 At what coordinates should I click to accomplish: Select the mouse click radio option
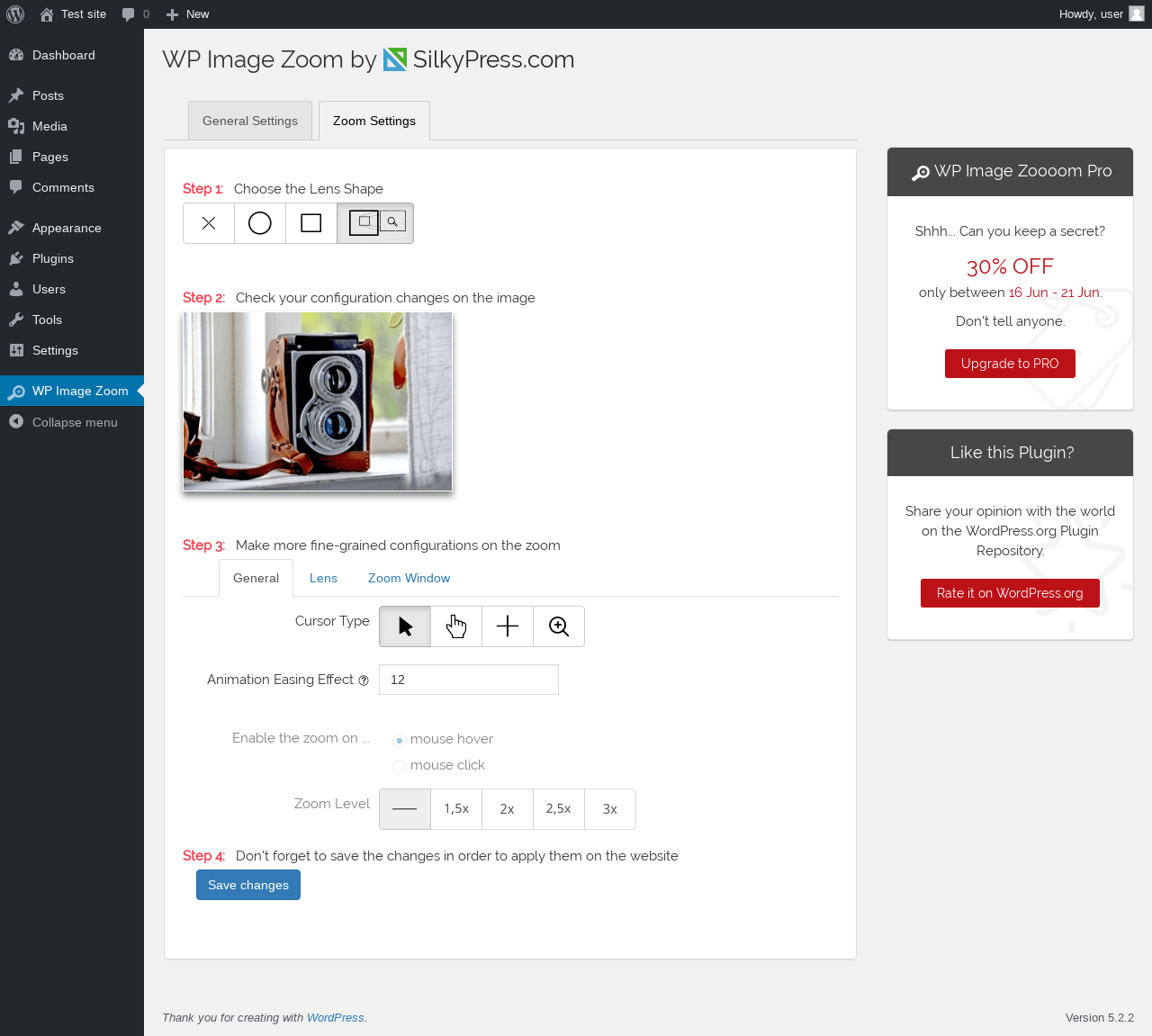[x=400, y=766]
